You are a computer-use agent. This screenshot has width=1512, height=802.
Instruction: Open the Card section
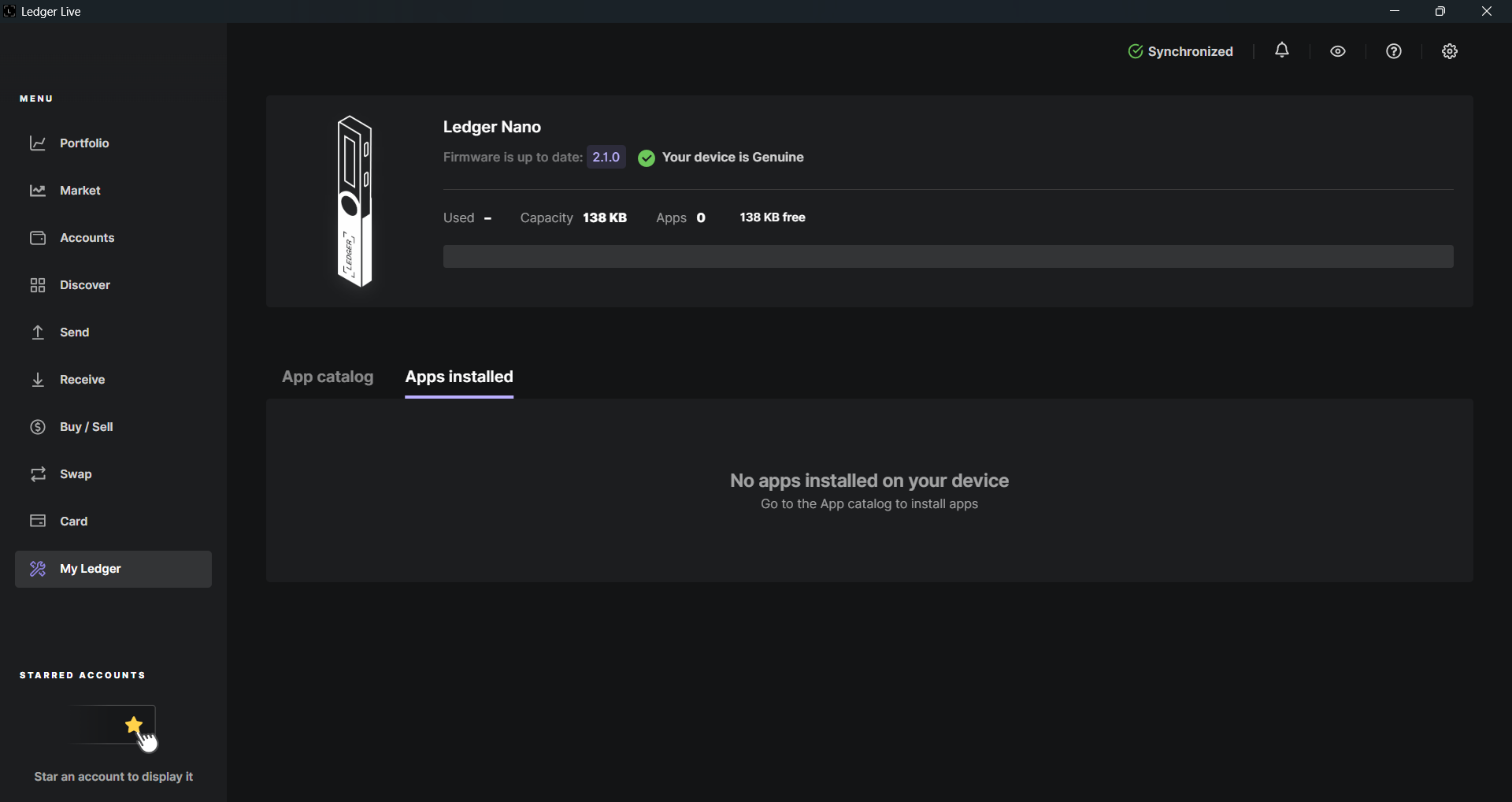[73, 521]
